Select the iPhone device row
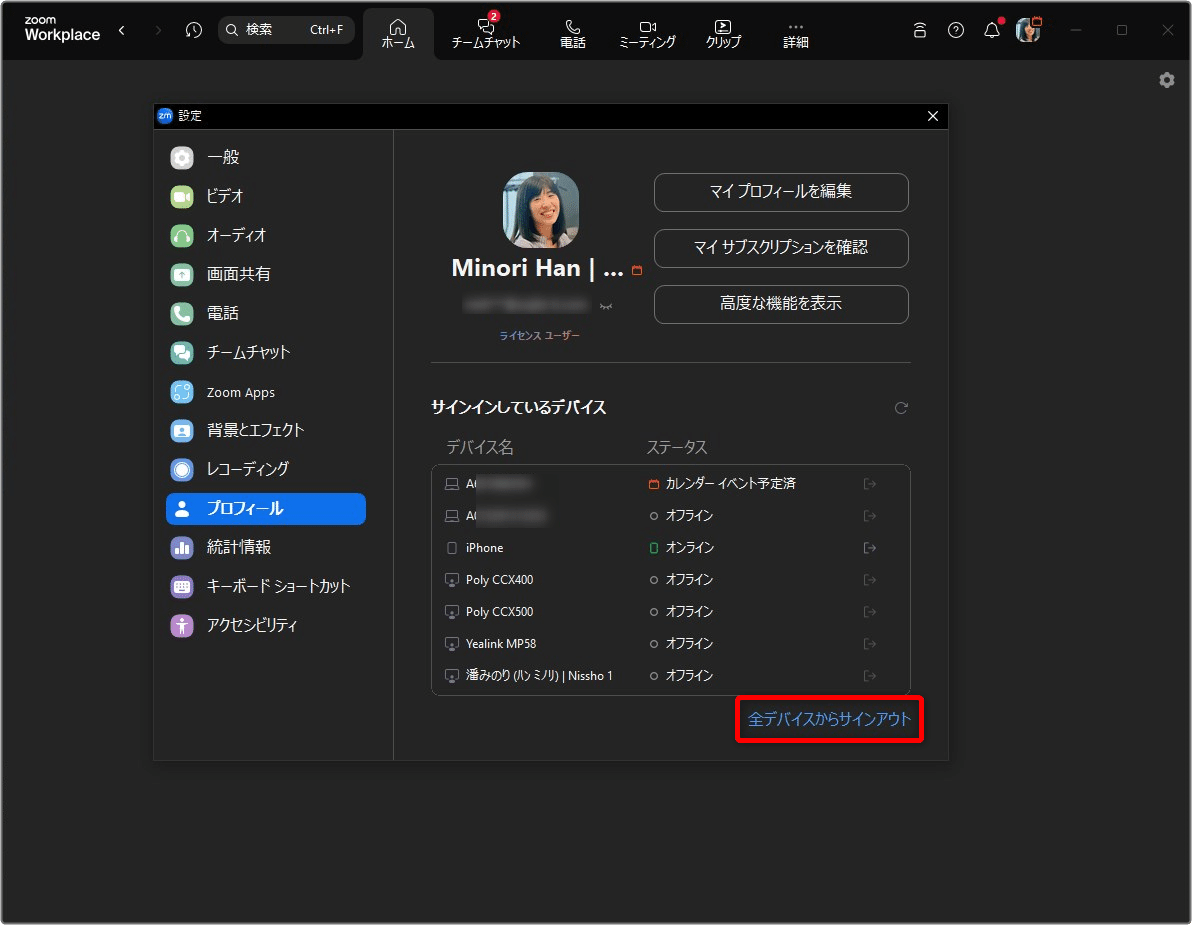Screen dimensions: 1192x925 (670, 548)
